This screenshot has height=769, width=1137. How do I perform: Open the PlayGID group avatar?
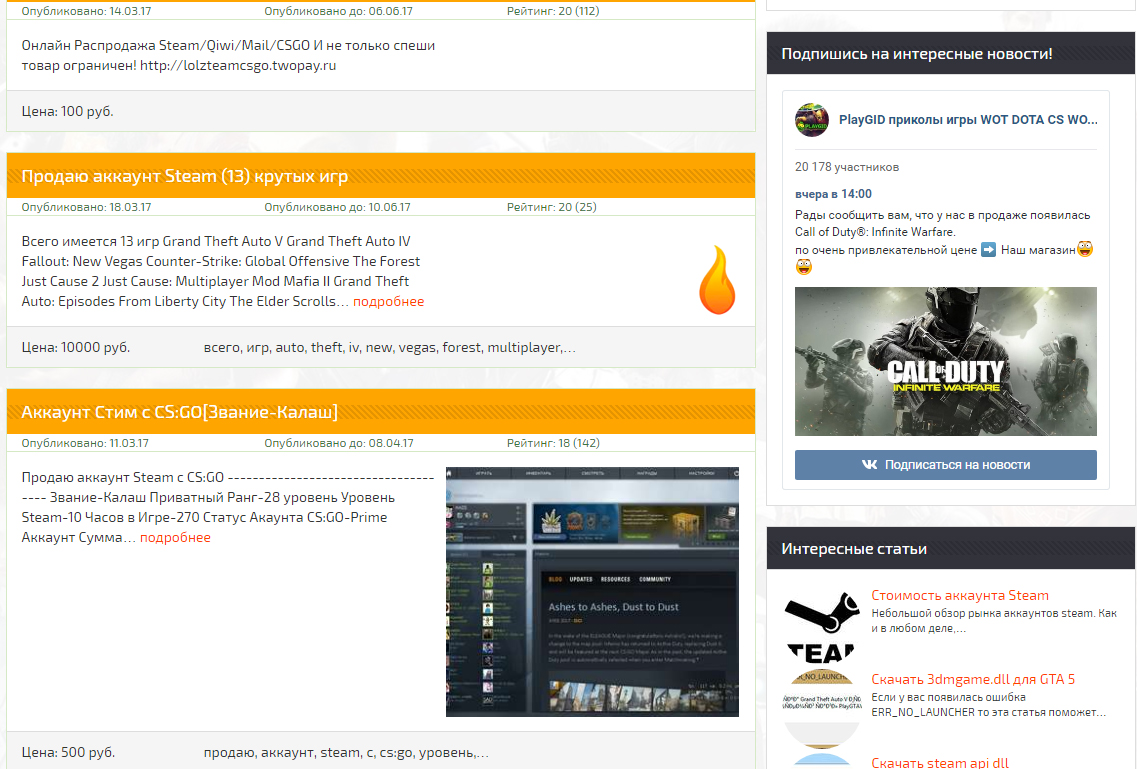click(812, 120)
